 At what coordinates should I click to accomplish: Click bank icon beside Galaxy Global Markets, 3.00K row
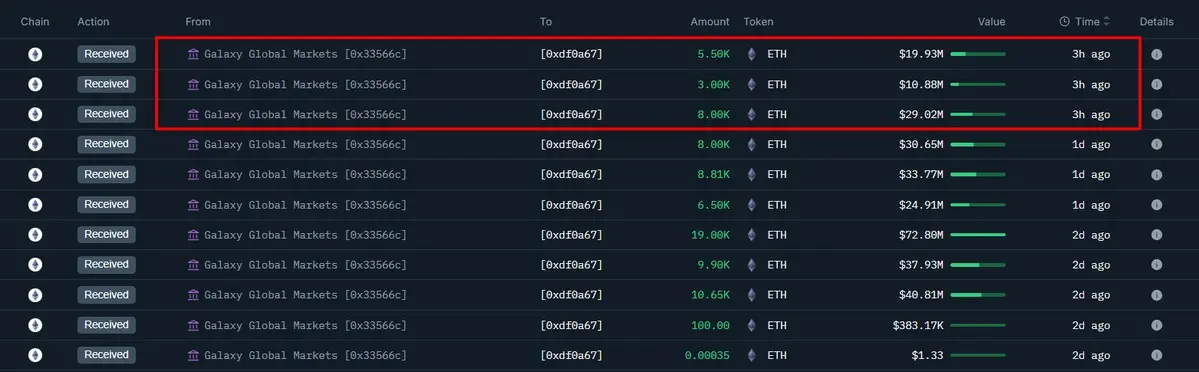coord(193,84)
